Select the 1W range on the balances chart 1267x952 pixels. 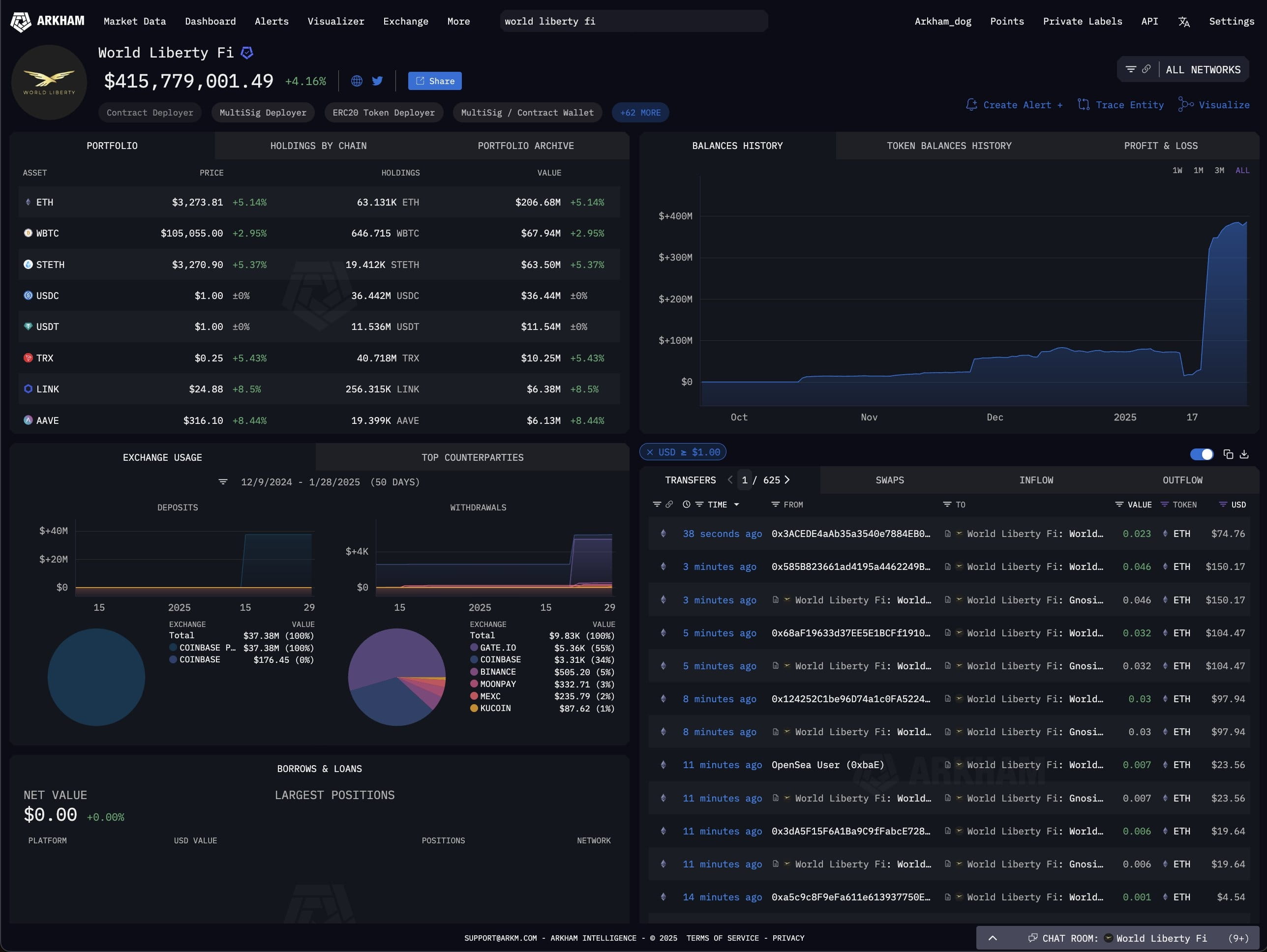pyautogui.click(x=1177, y=171)
